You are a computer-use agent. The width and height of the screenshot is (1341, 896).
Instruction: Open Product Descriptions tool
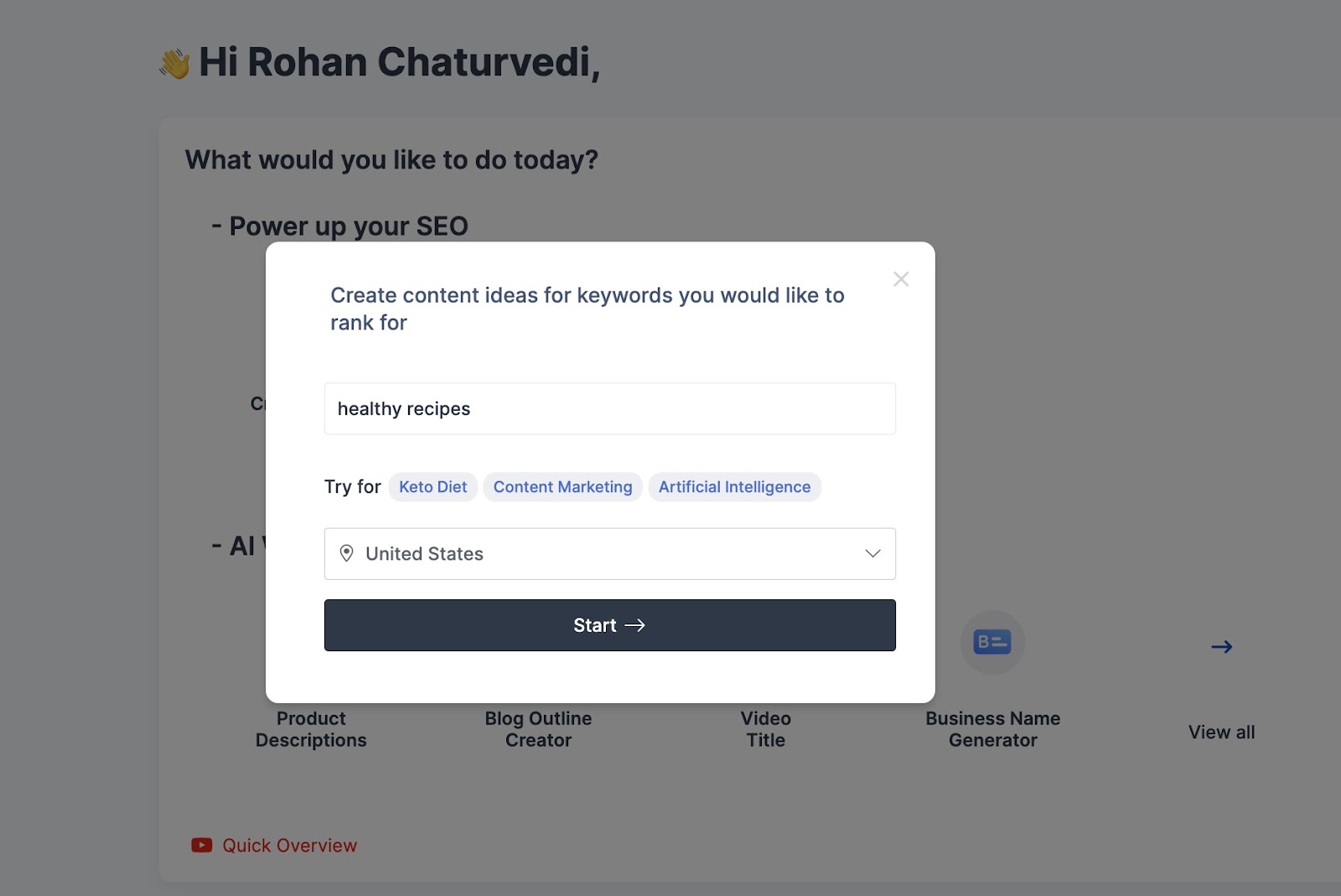click(311, 729)
